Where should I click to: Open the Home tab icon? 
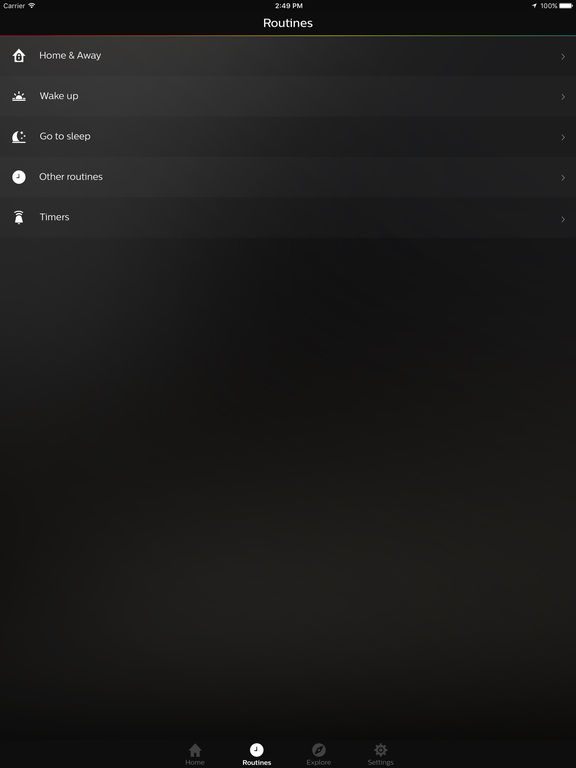(x=195, y=750)
